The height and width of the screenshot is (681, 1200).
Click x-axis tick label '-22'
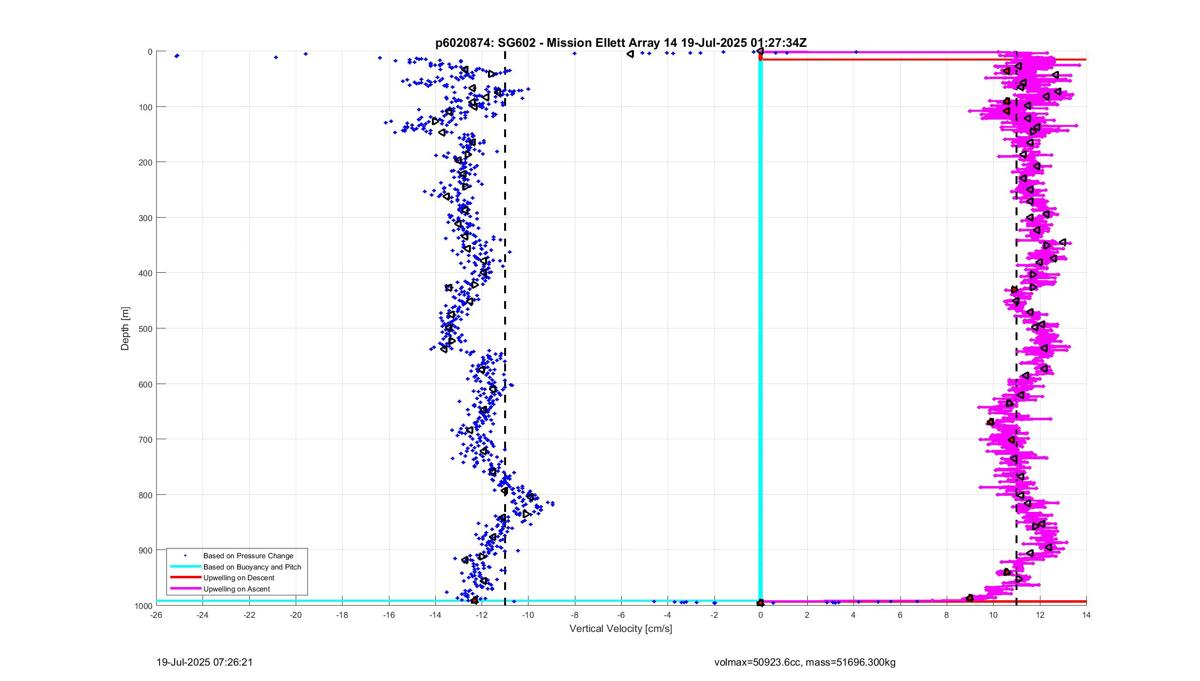(249, 615)
